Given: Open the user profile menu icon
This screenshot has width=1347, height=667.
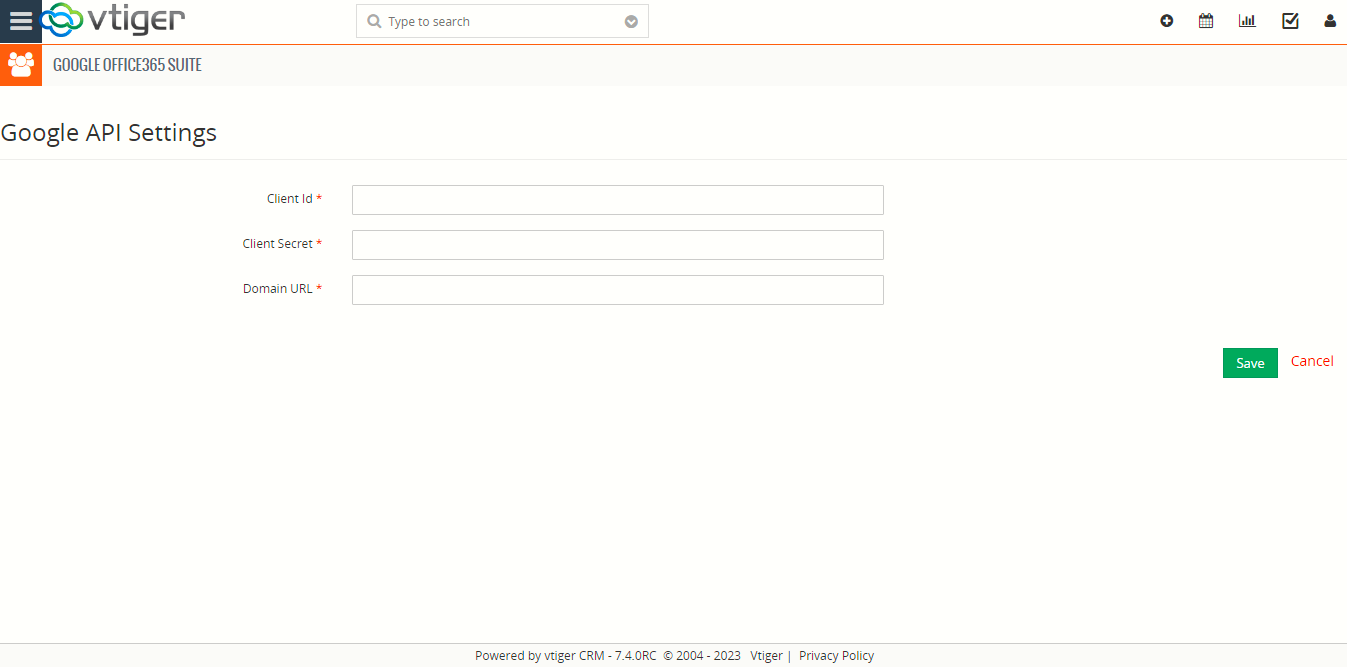Looking at the screenshot, I should (x=1330, y=21).
